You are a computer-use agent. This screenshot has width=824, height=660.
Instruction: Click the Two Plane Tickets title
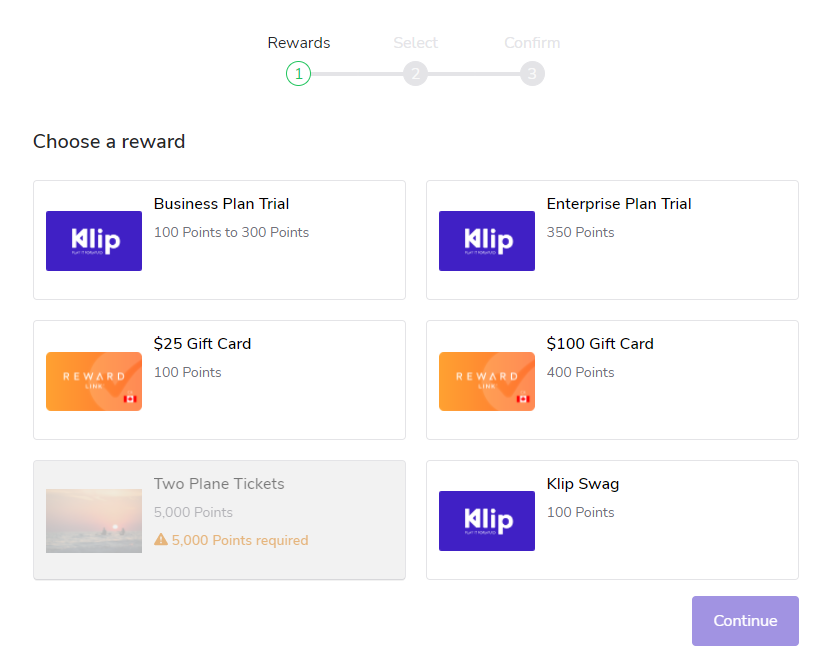219,484
